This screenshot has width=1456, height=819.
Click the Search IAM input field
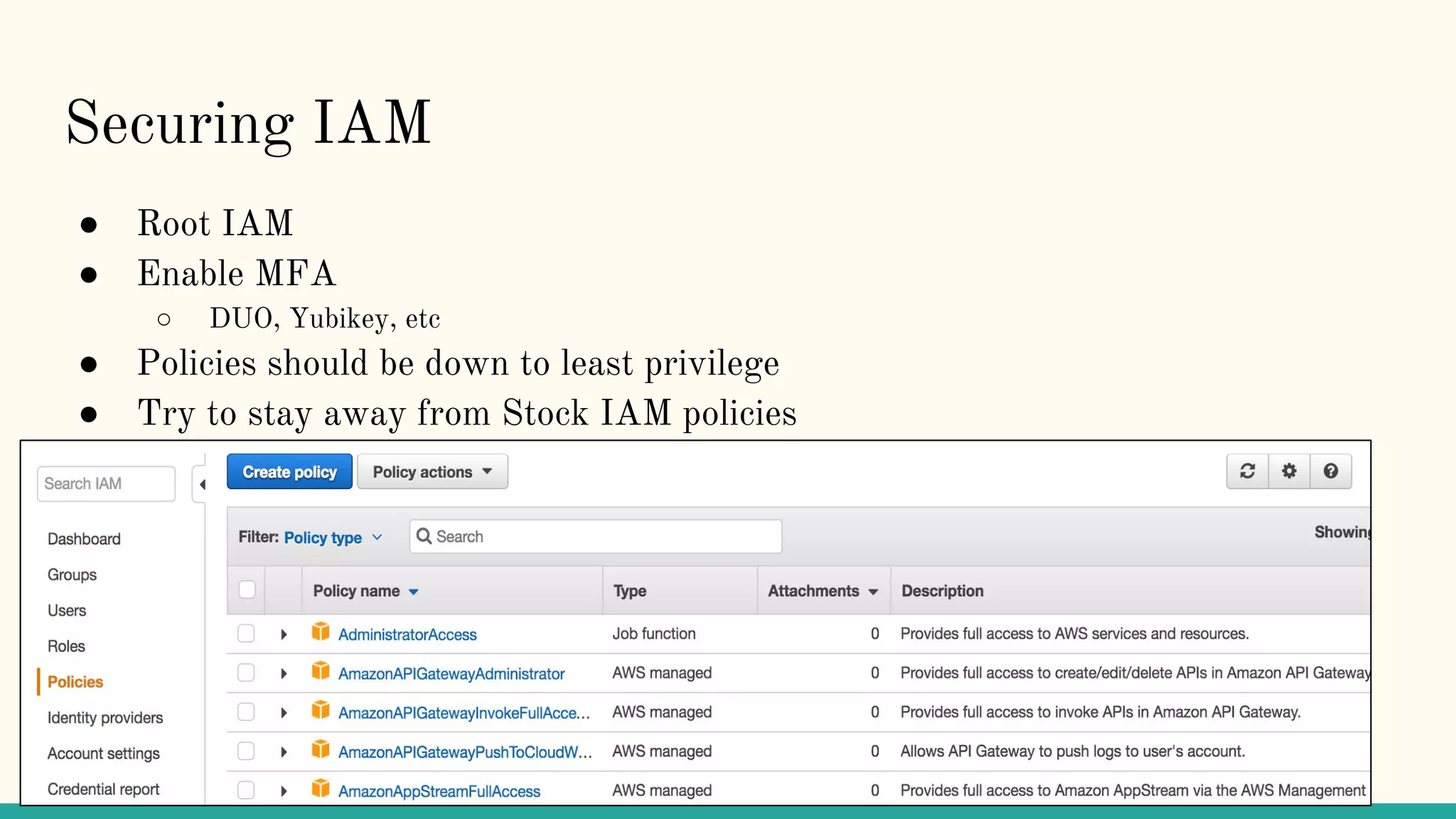[x=106, y=484]
